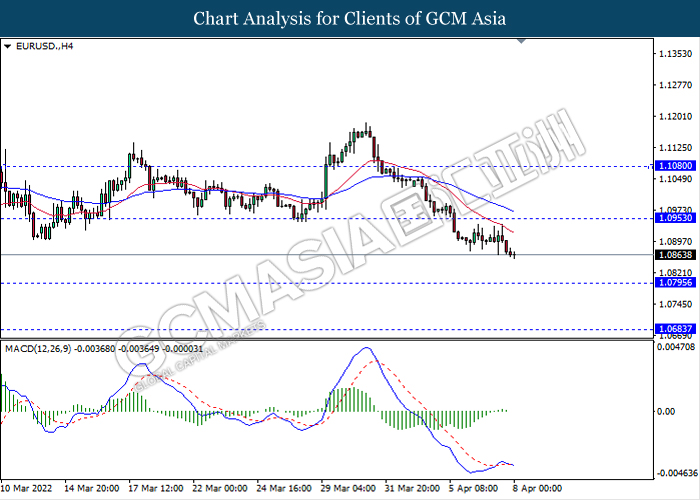
Task: Click the 5 Apr 08:00 time label
Action: [x=474, y=488]
